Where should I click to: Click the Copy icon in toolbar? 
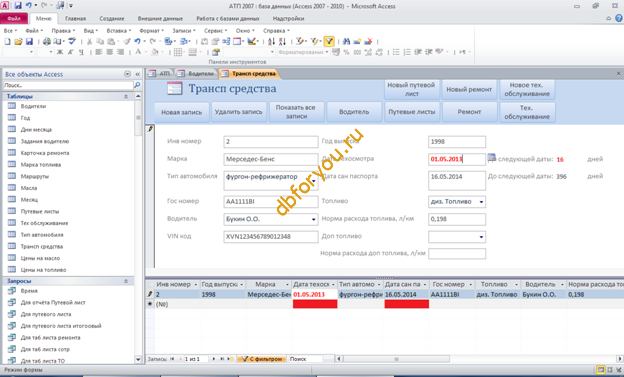[x=100, y=41]
